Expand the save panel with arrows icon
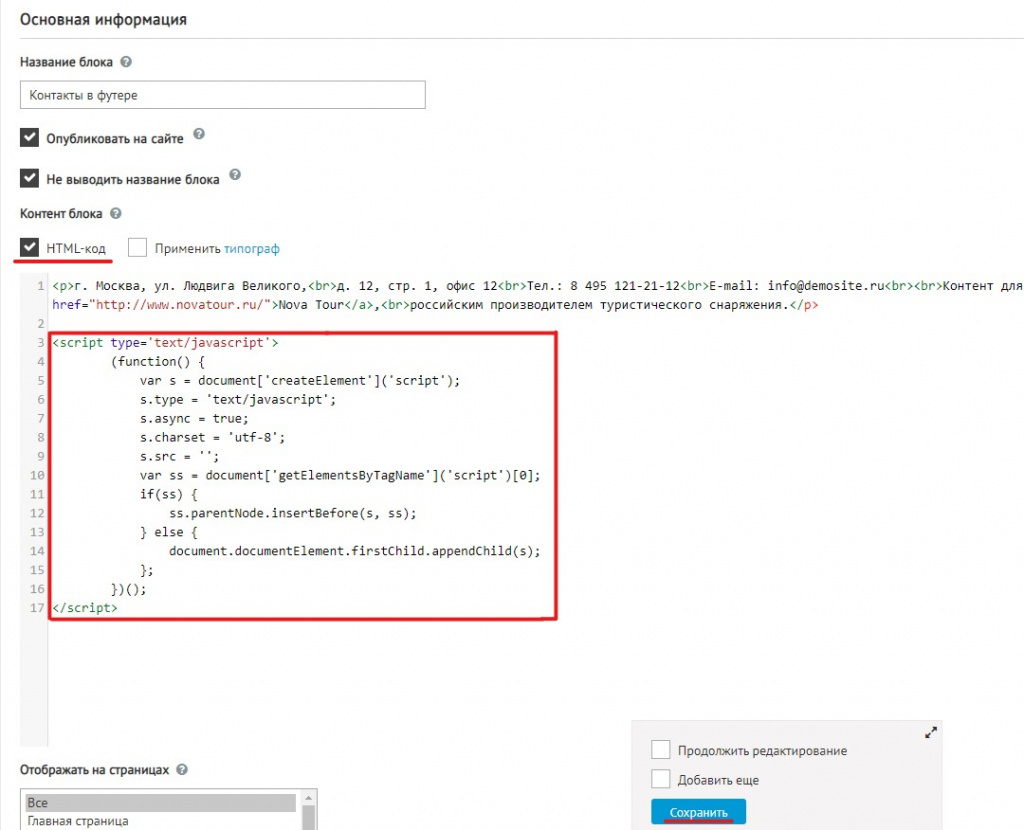Image resolution: width=1024 pixels, height=830 pixels. point(931,733)
